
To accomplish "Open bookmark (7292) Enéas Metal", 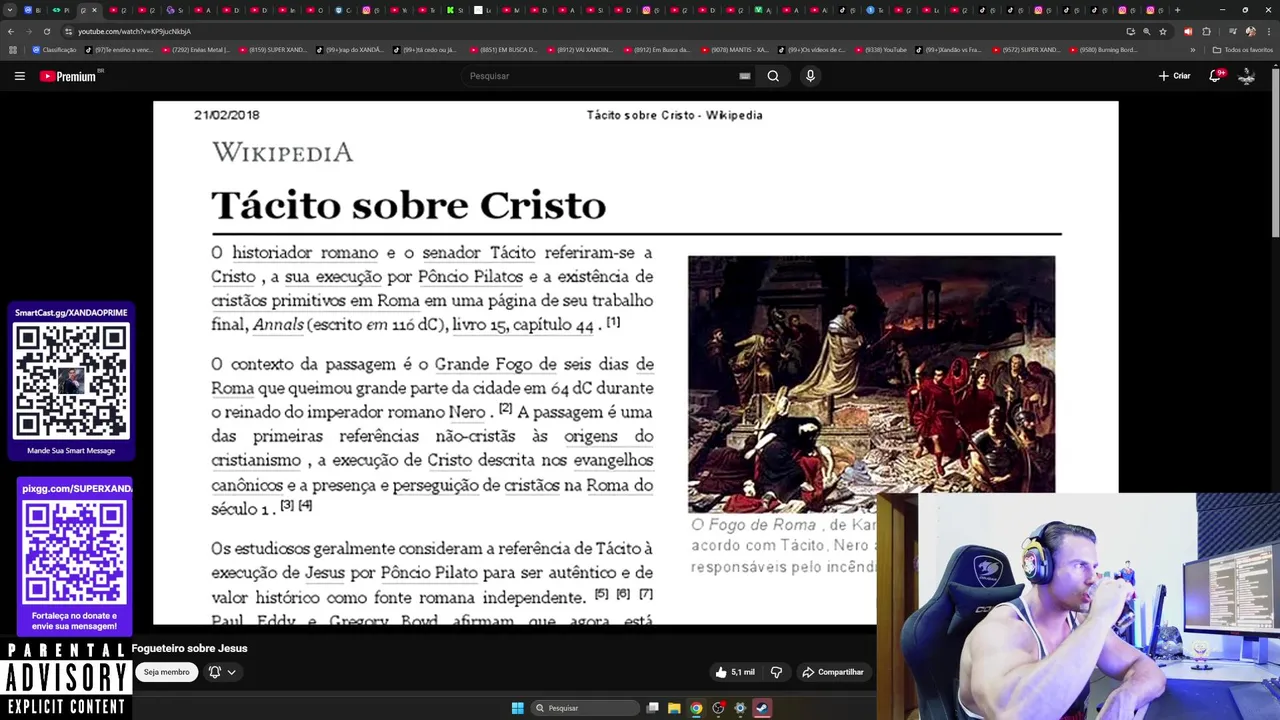I will 195,50.
